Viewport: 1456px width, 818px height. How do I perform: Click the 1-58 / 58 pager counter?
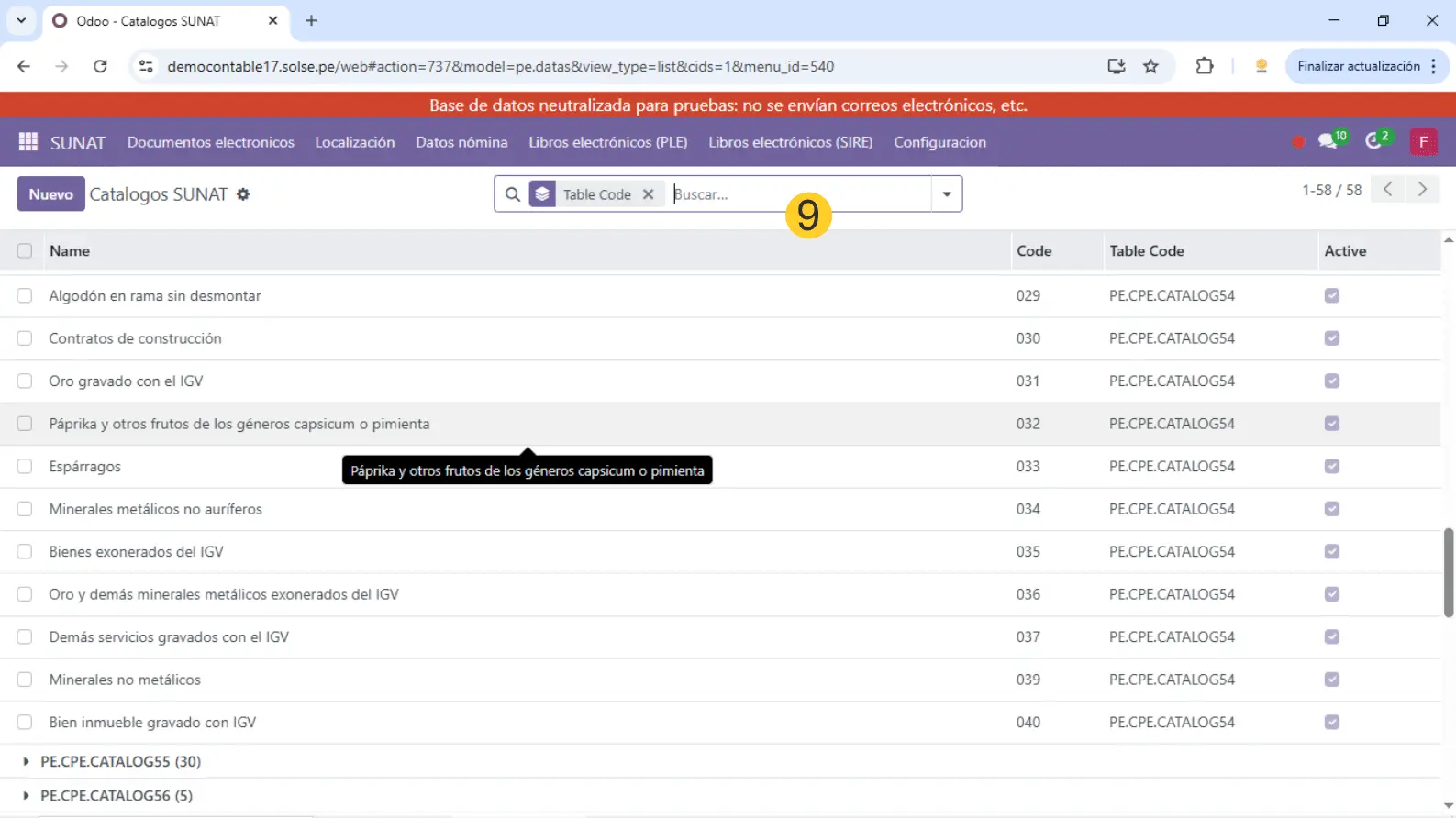pyautogui.click(x=1331, y=190)
